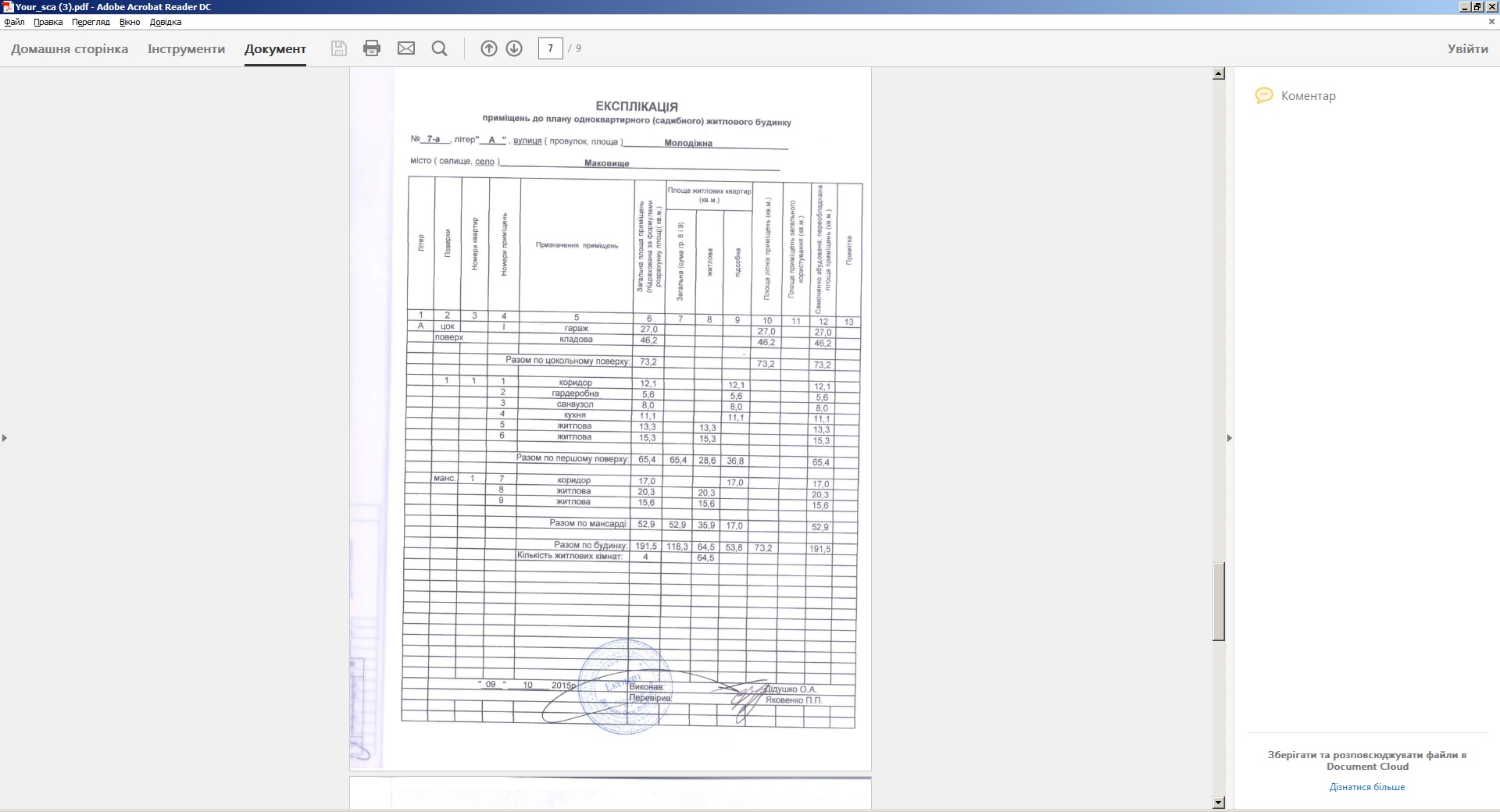Open the Довідка menu

[x=166, y=22]
